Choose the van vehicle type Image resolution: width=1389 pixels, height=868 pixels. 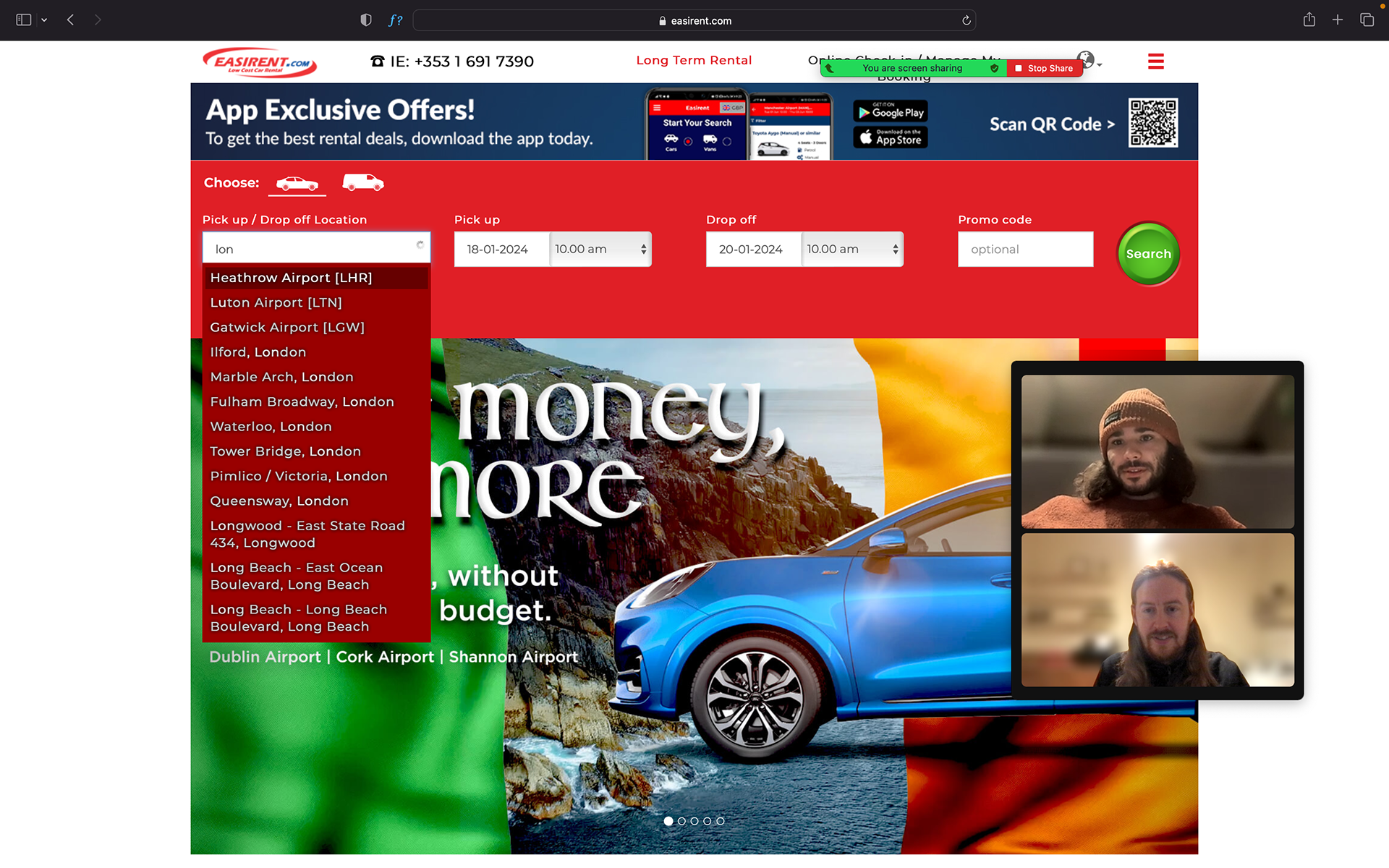point(362,182)
